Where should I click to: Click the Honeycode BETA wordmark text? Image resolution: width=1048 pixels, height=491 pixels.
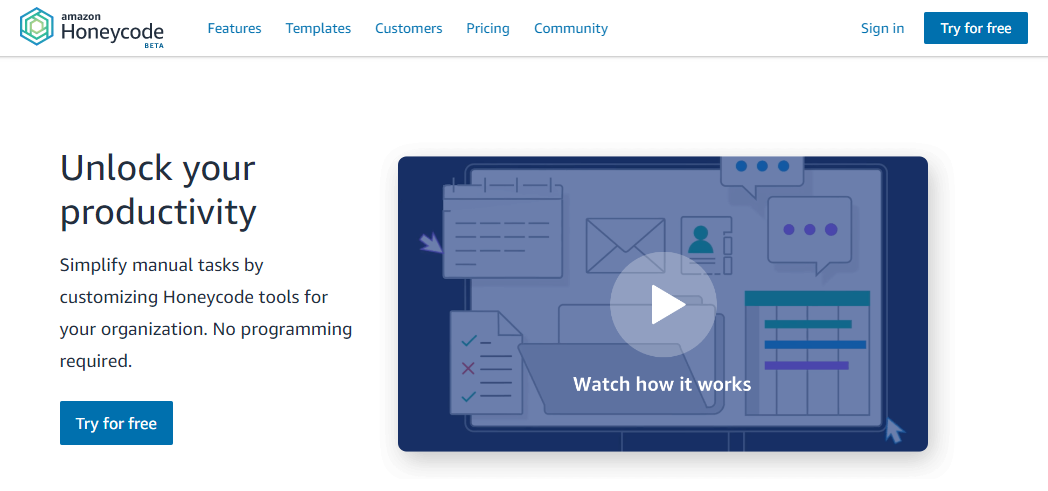click(x=112, y=29)
